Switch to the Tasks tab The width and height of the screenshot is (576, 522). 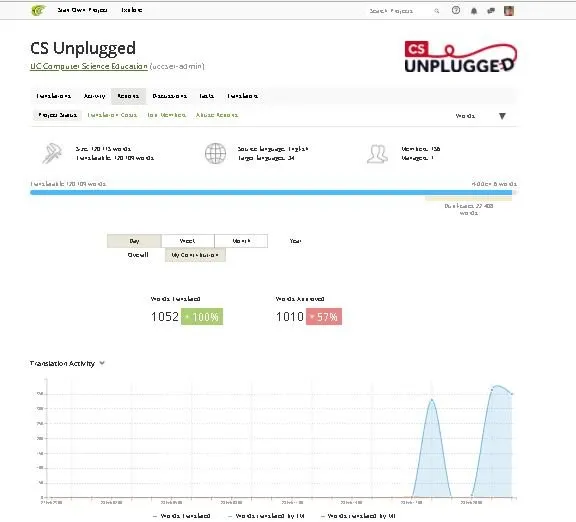(x=206, y=96)
